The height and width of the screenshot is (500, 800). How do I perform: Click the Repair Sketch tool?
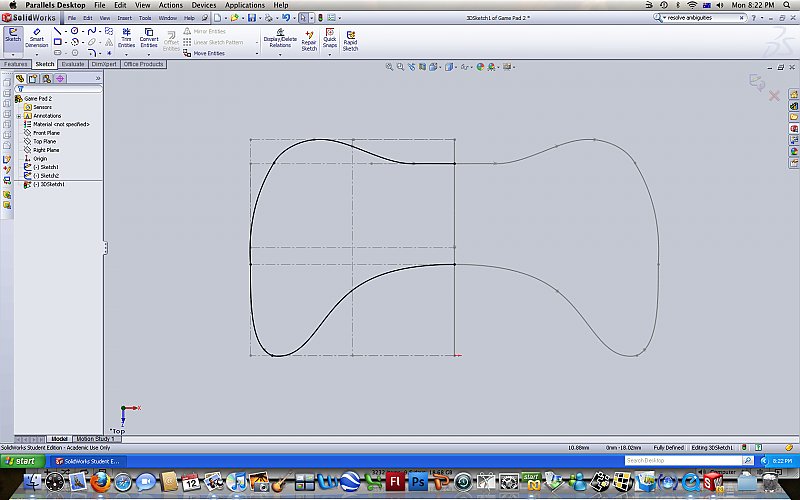309,39
